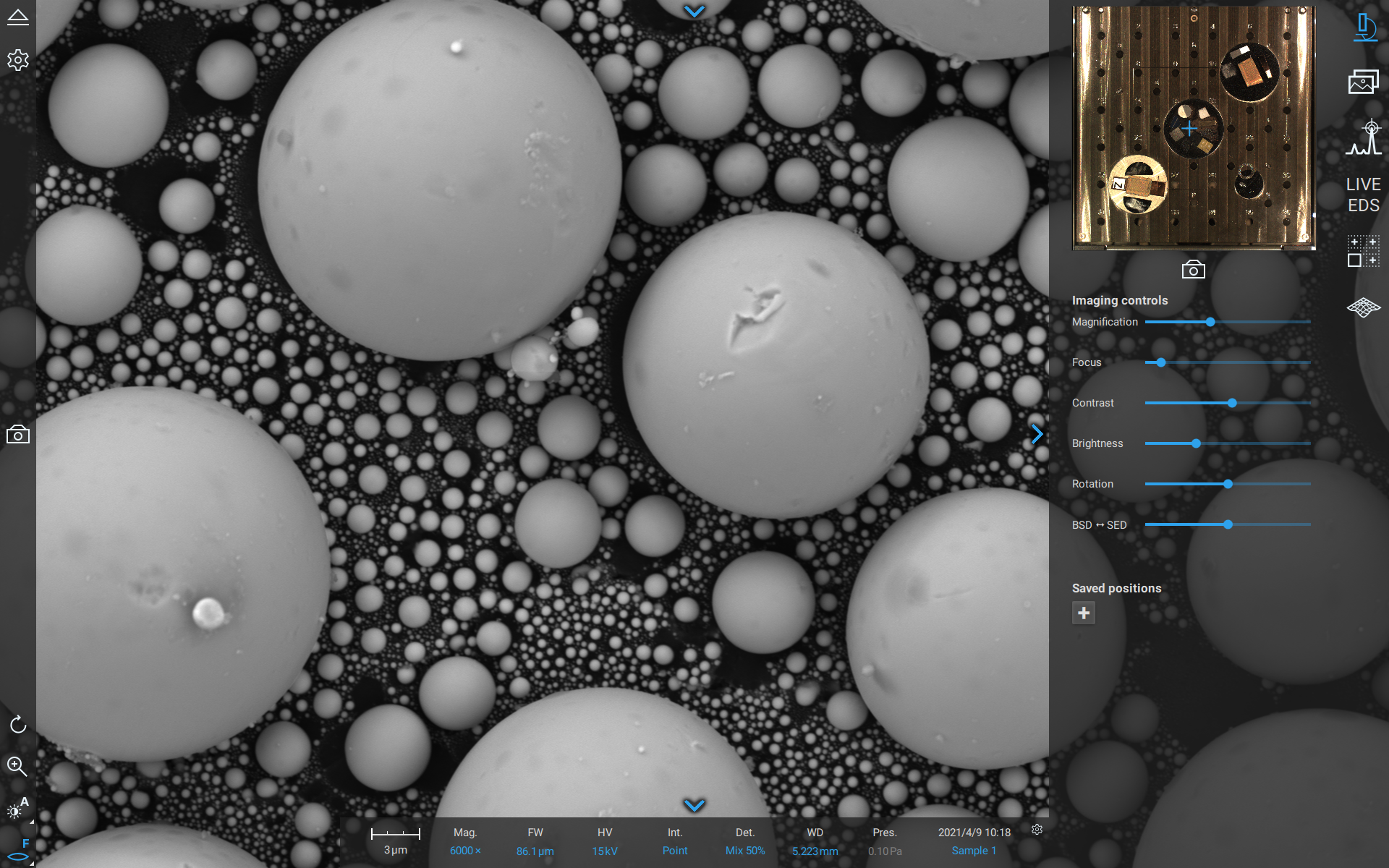
Task: Open the info bar settings gear
Action: [1037, 830]
